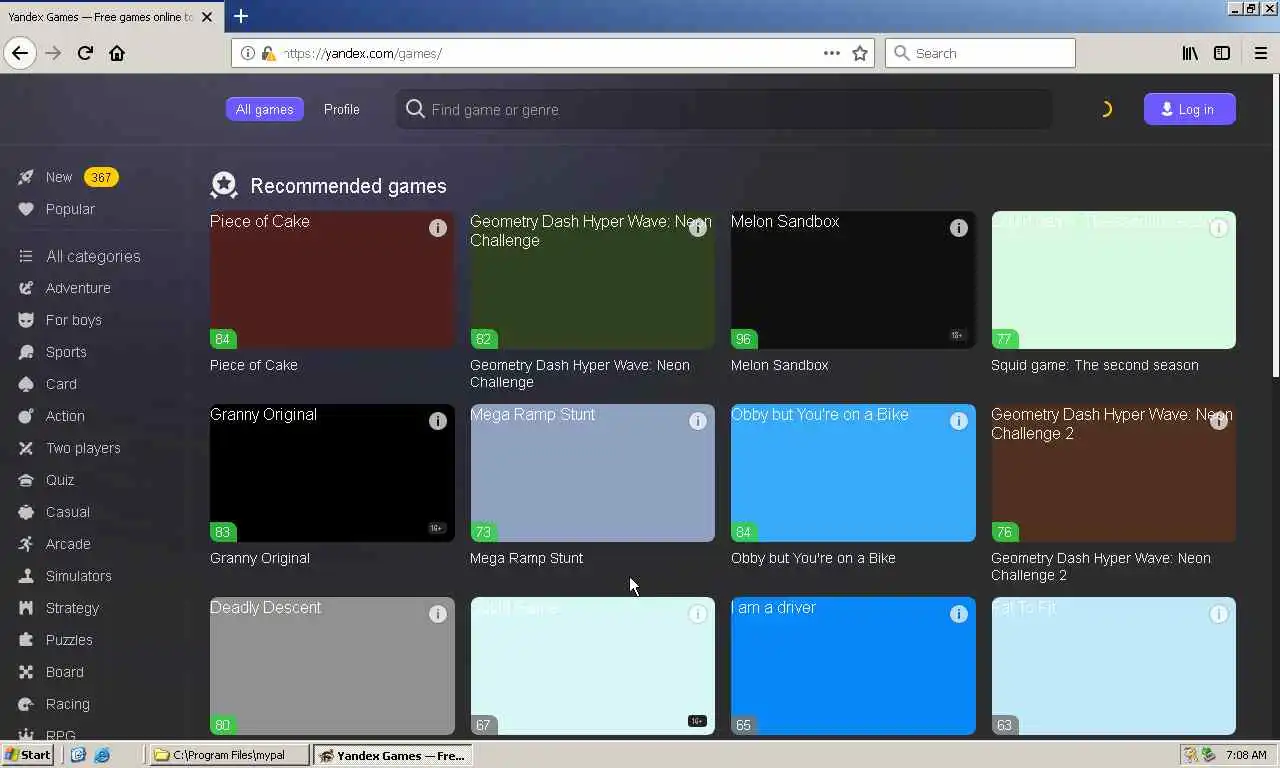
Task: Click the info icon on Mega Ramp Stunt
Action: pyautogui.click(x=698, y=421)
